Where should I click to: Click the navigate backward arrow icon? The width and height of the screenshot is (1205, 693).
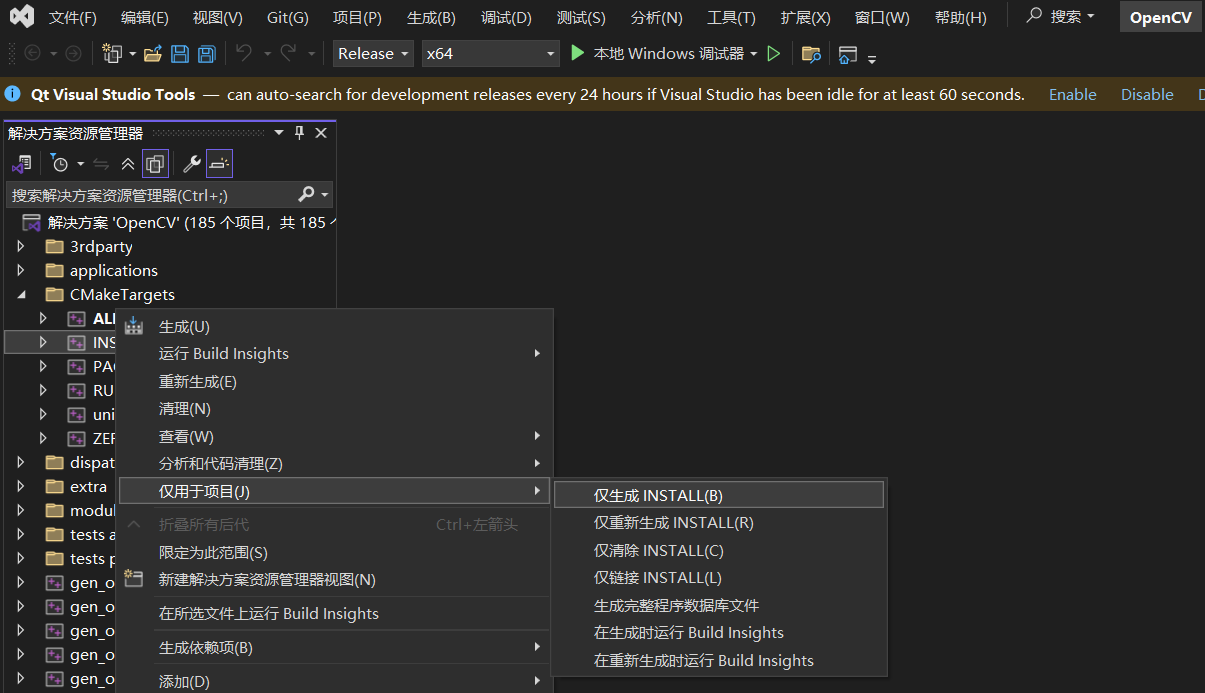(32, 53)
